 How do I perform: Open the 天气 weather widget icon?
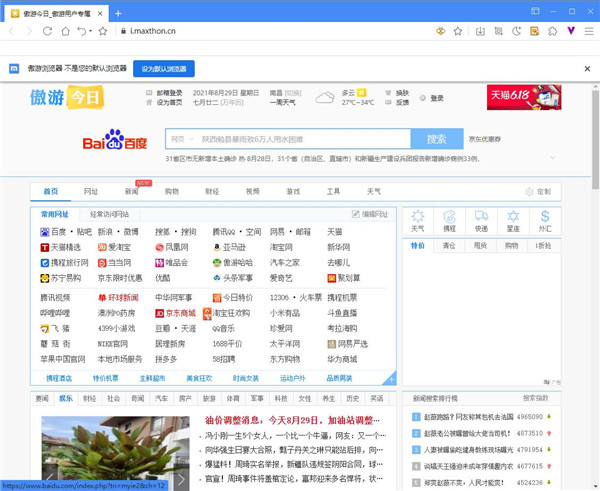(418, 220)
